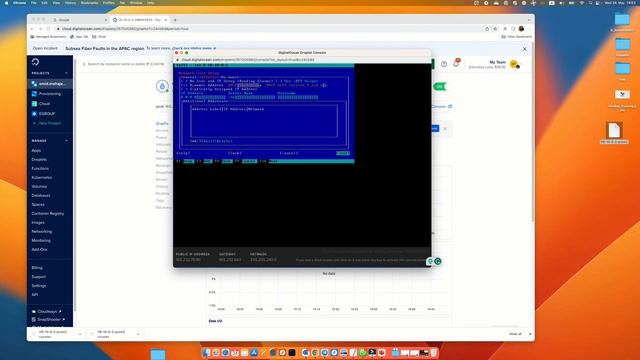This screenshot has width=640, height=360.
Task: Open the Provisioning project
Action: (49, 94)
